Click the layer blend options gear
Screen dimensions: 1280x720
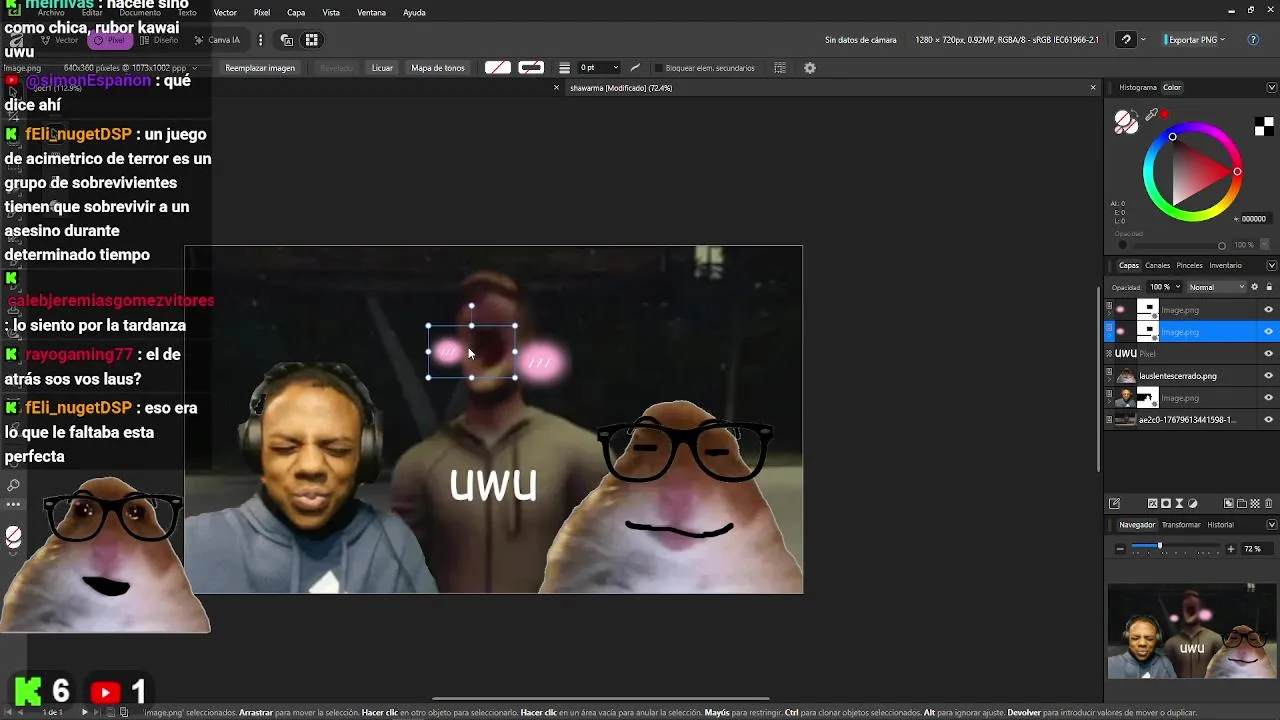click(1255, 287)
